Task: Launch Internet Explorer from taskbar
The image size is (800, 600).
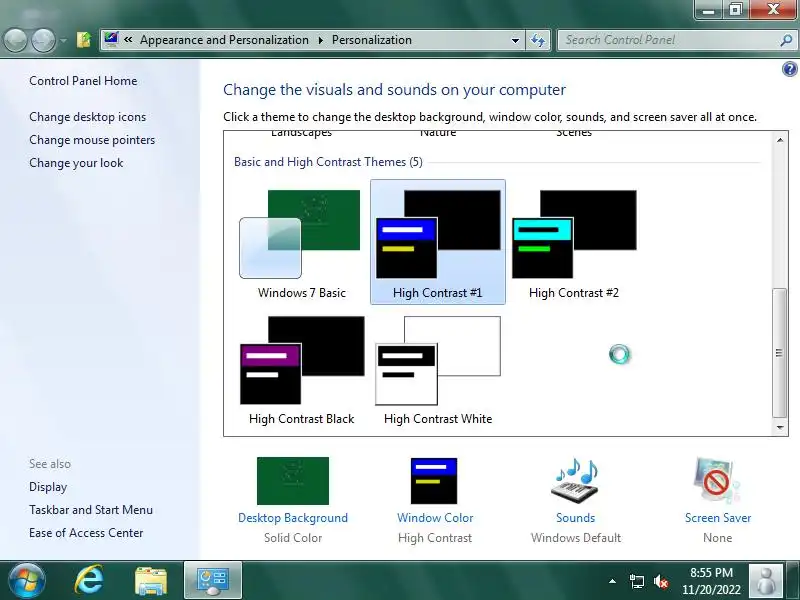Action: click(x=89, y=580)
